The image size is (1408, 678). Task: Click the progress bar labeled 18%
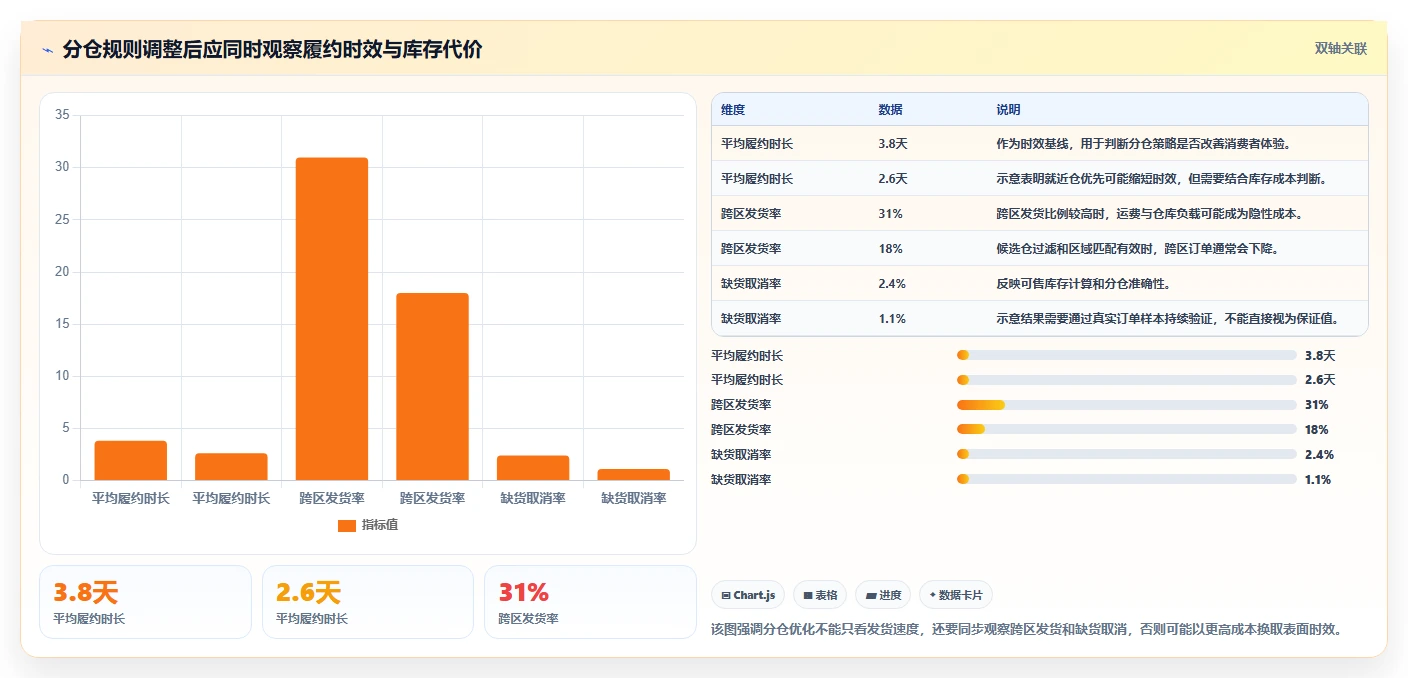coord(1127,430)
